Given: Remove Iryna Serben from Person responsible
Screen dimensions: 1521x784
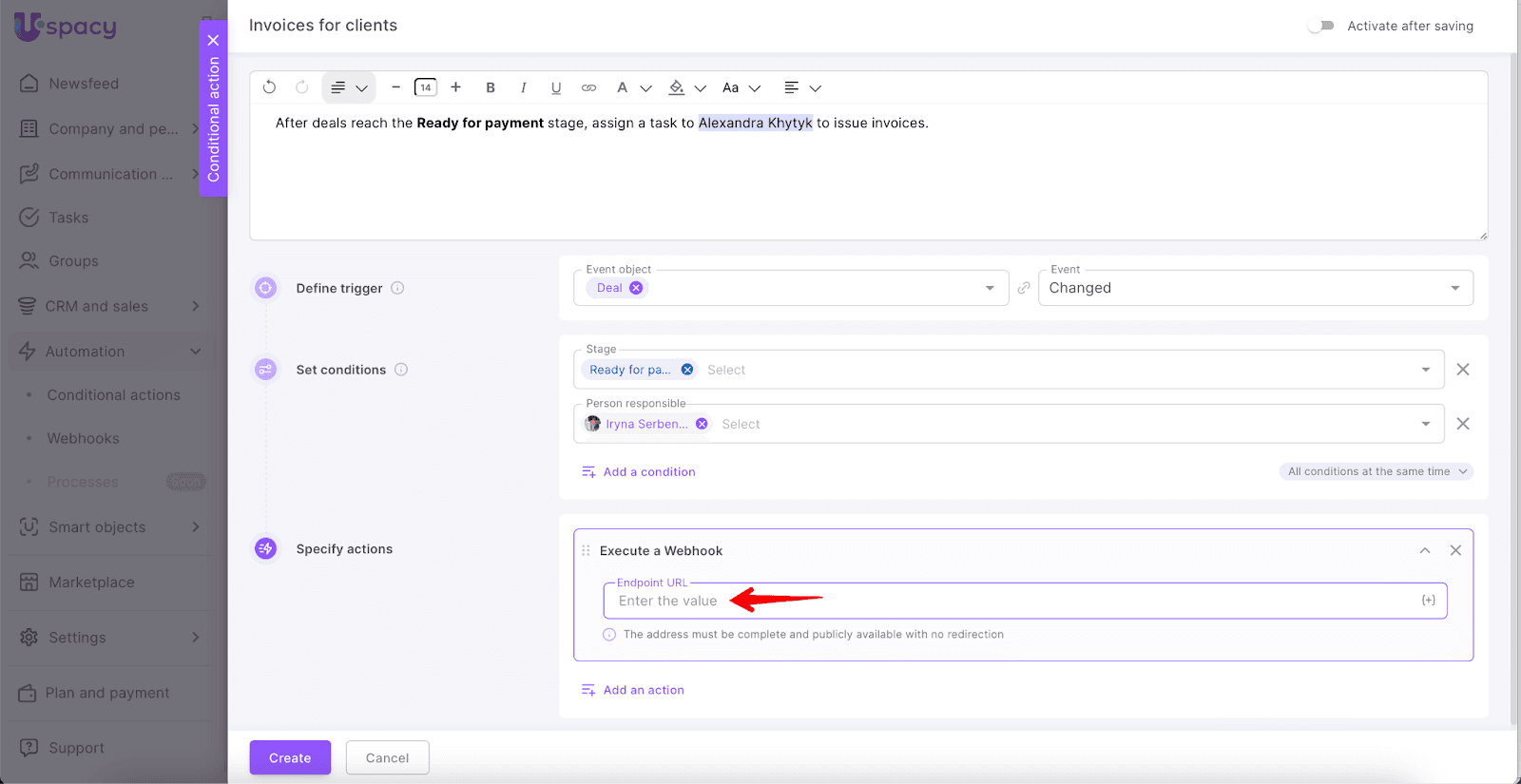Looking at the screenshot, I should click(x=702, y=424).
